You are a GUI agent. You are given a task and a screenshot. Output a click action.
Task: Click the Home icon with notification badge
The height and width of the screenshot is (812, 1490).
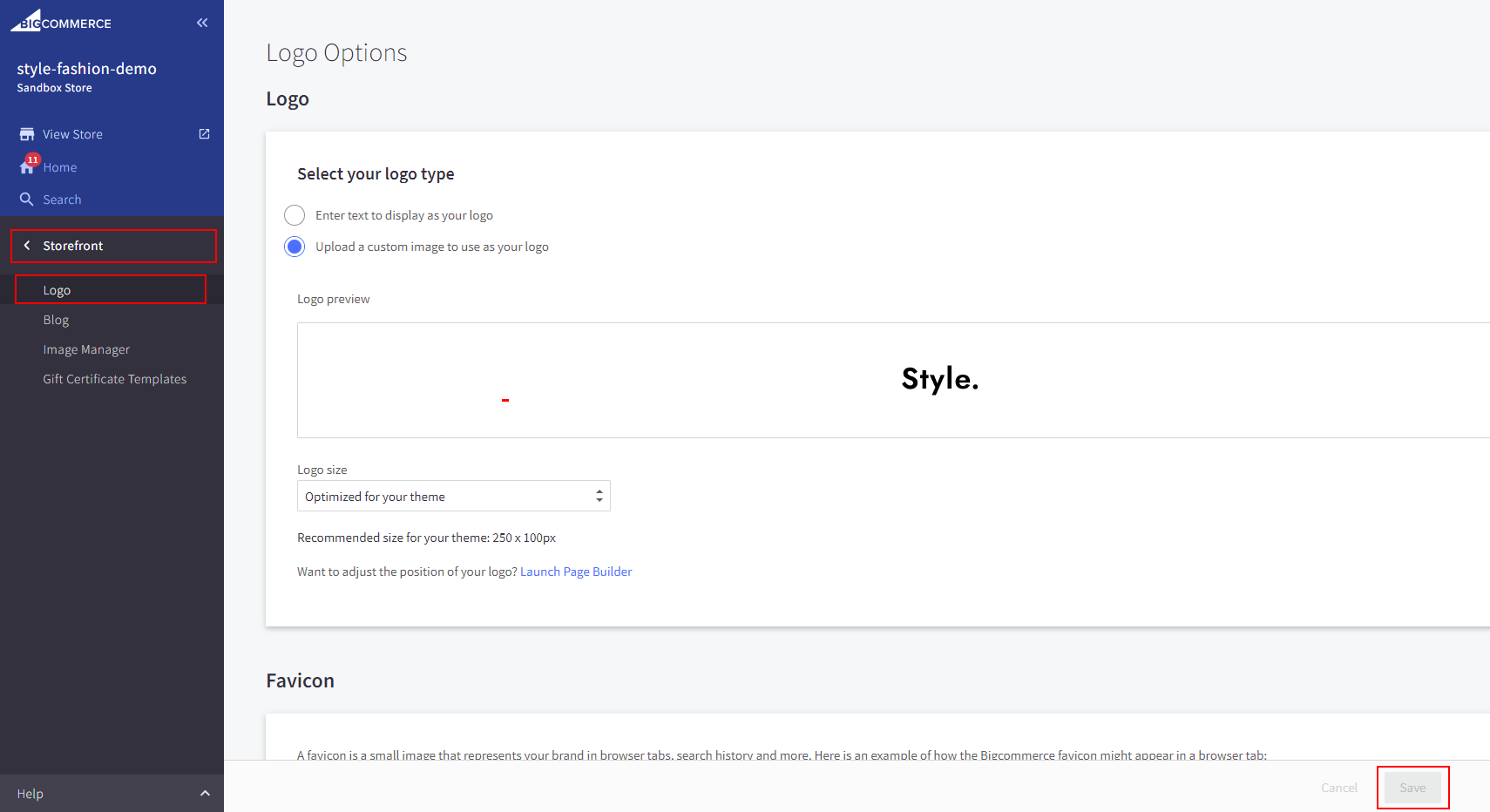point(28,166)
